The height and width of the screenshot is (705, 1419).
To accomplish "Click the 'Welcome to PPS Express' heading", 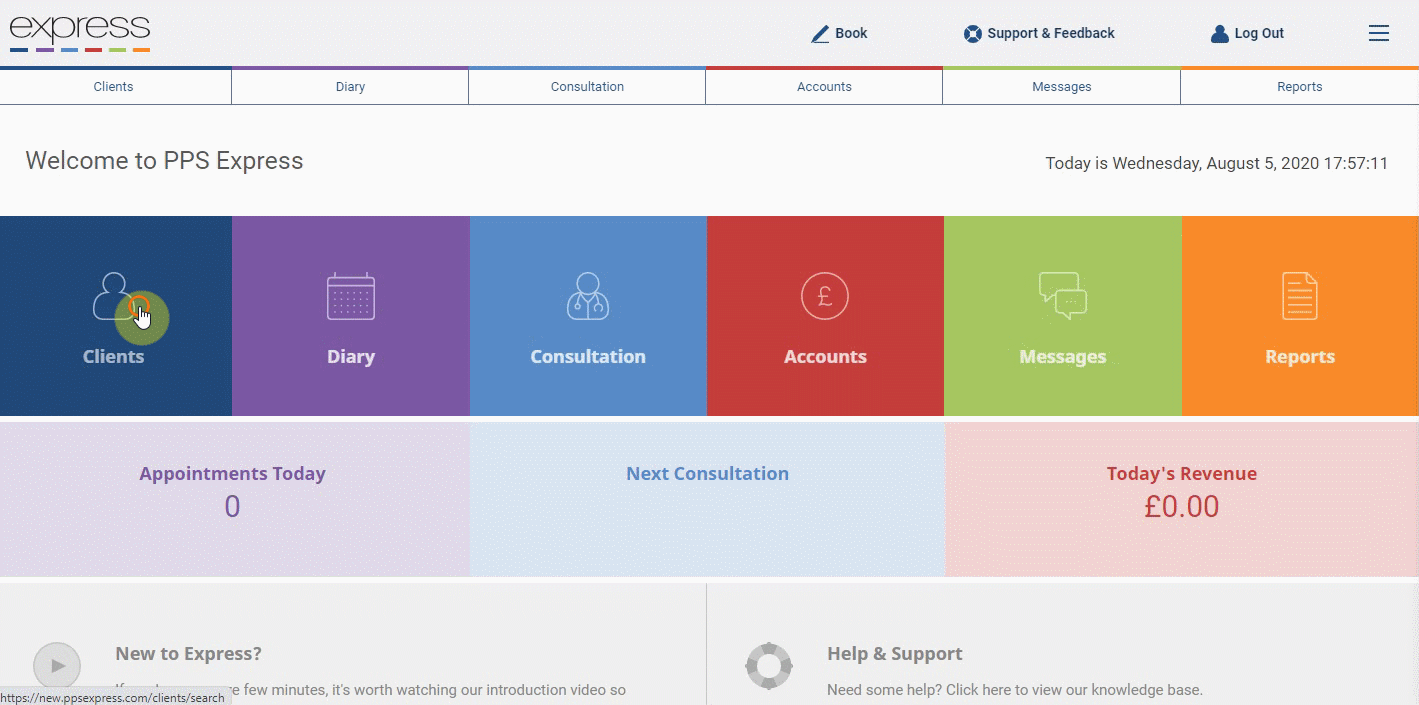I will pyautogui.click(x=164, y=161).
